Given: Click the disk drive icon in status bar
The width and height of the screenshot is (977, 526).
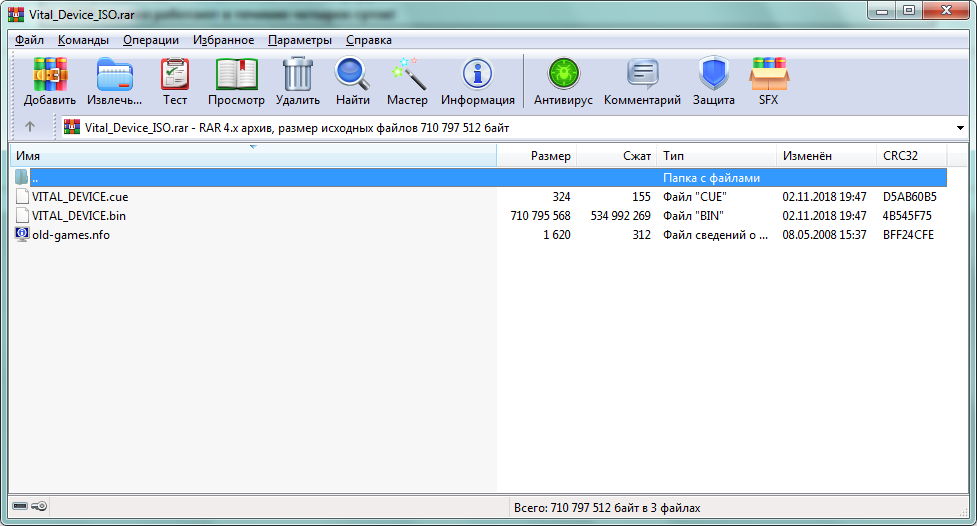Looking at the screenshot, I should [20, 506].
